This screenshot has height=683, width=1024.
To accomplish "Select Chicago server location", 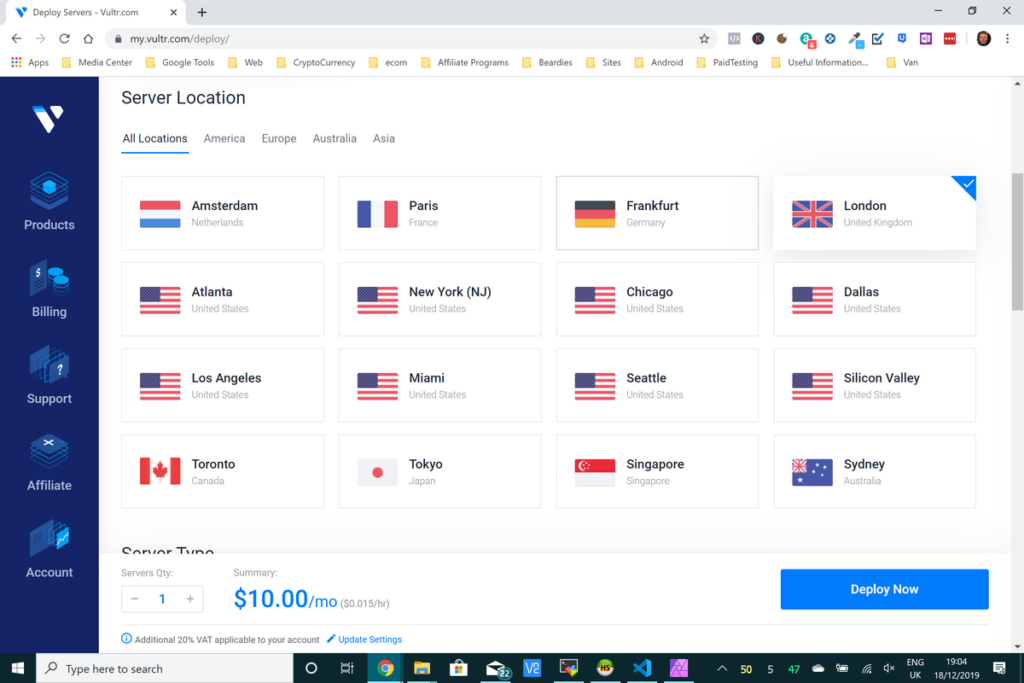I will pyautogui.click(x=657, y=299).
